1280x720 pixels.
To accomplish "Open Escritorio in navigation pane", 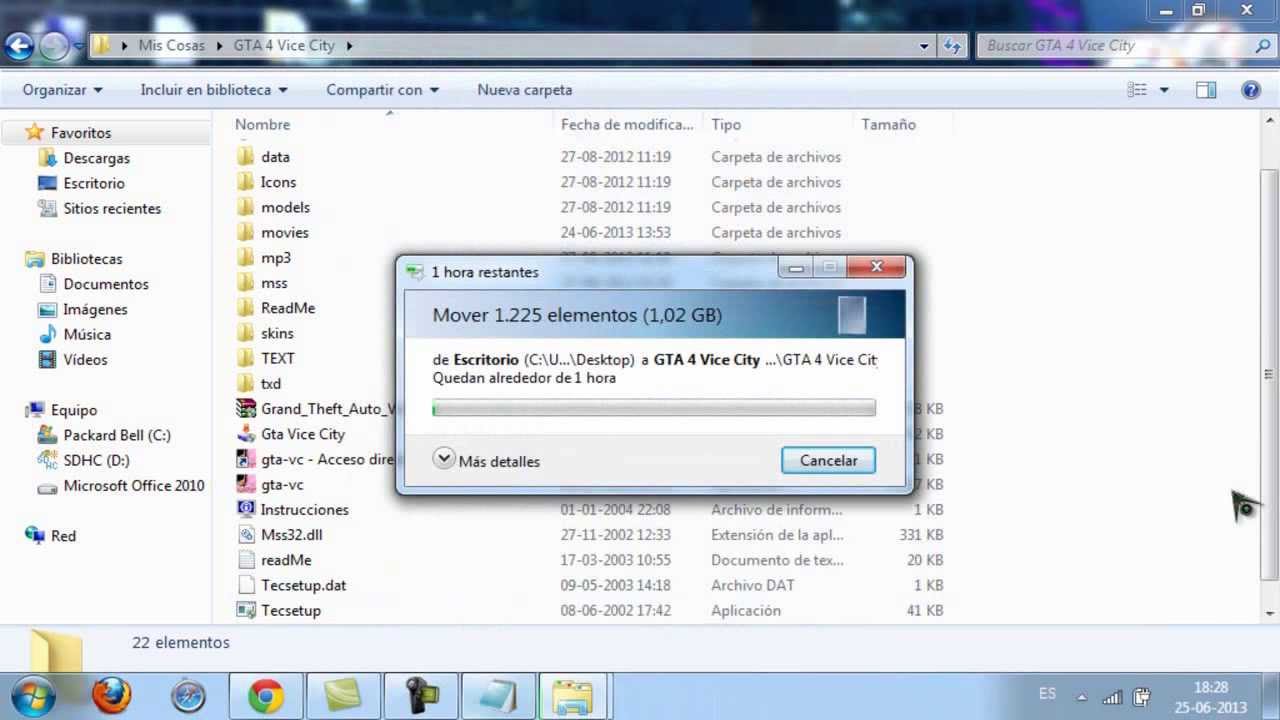I will pyautogui.click(x=94, y=183).
